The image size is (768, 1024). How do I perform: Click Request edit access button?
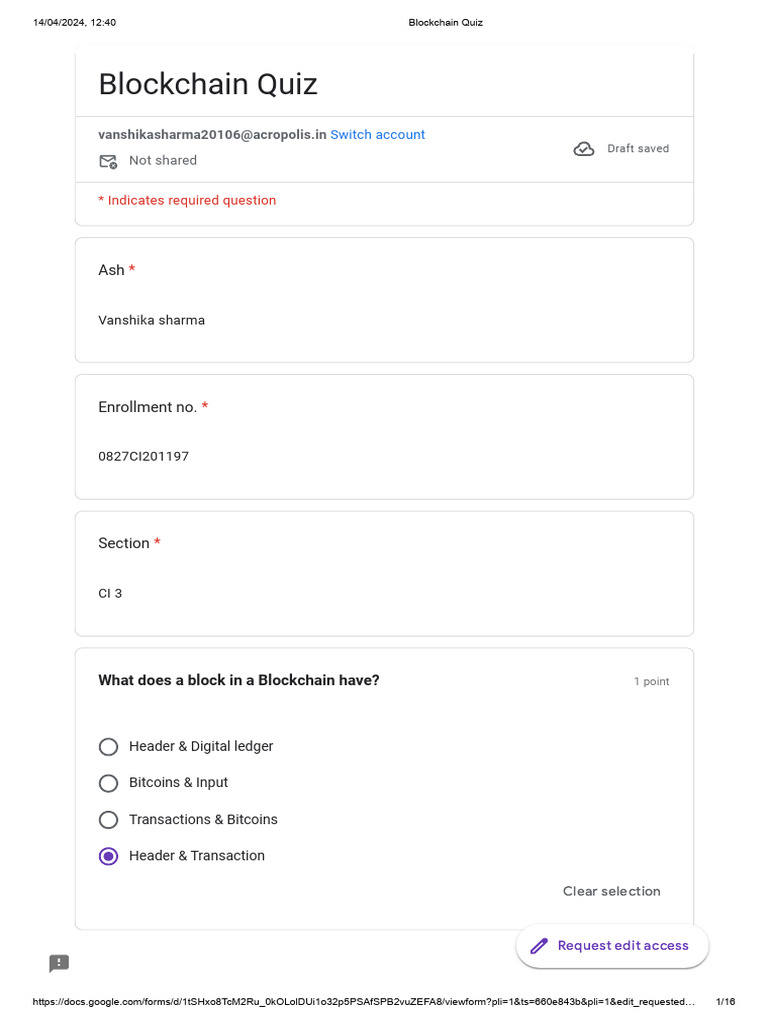click(x=612, y=946)
